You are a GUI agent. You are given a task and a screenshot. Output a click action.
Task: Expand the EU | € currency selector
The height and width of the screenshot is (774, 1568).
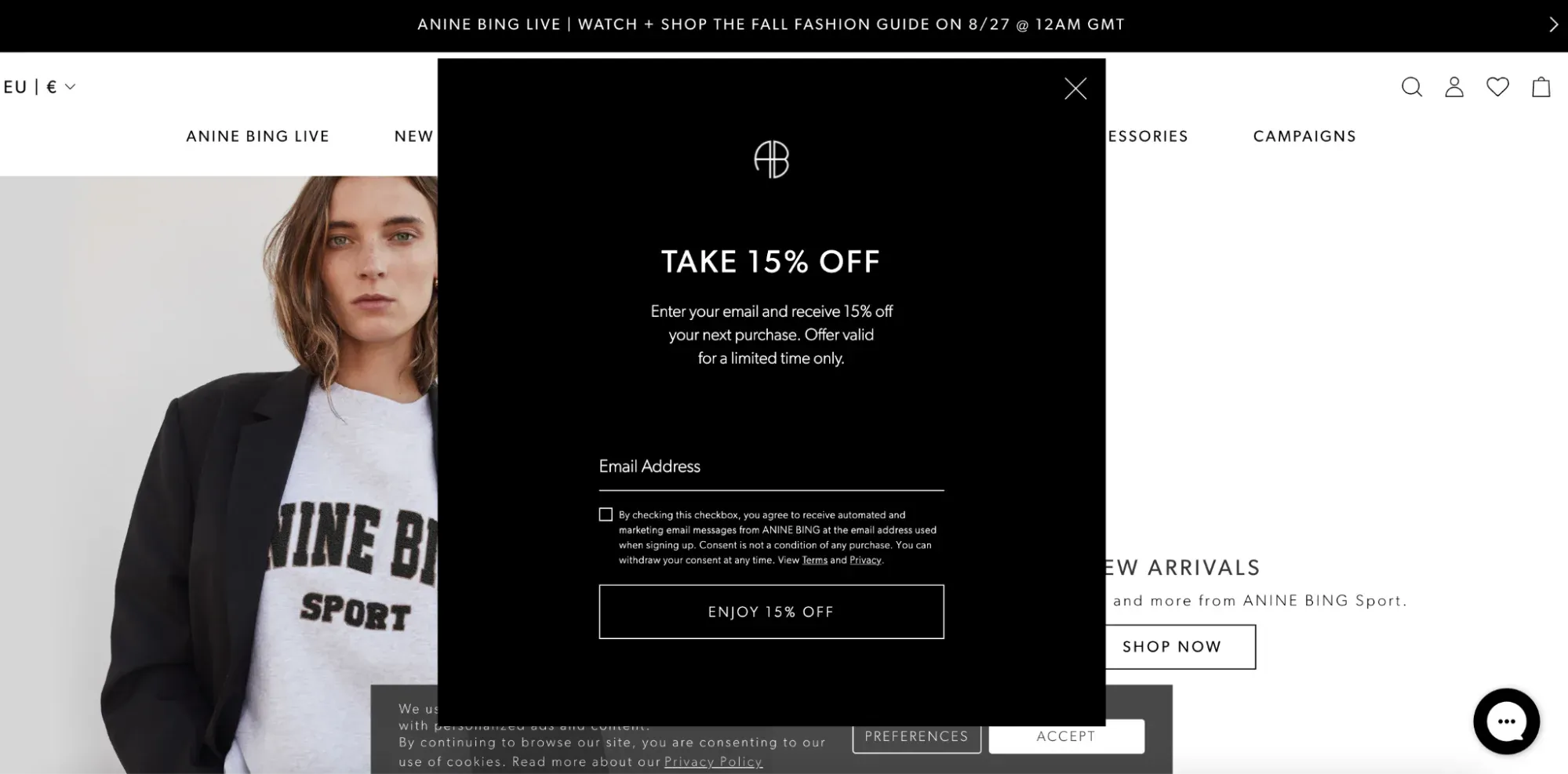click(x=39, y=87)
